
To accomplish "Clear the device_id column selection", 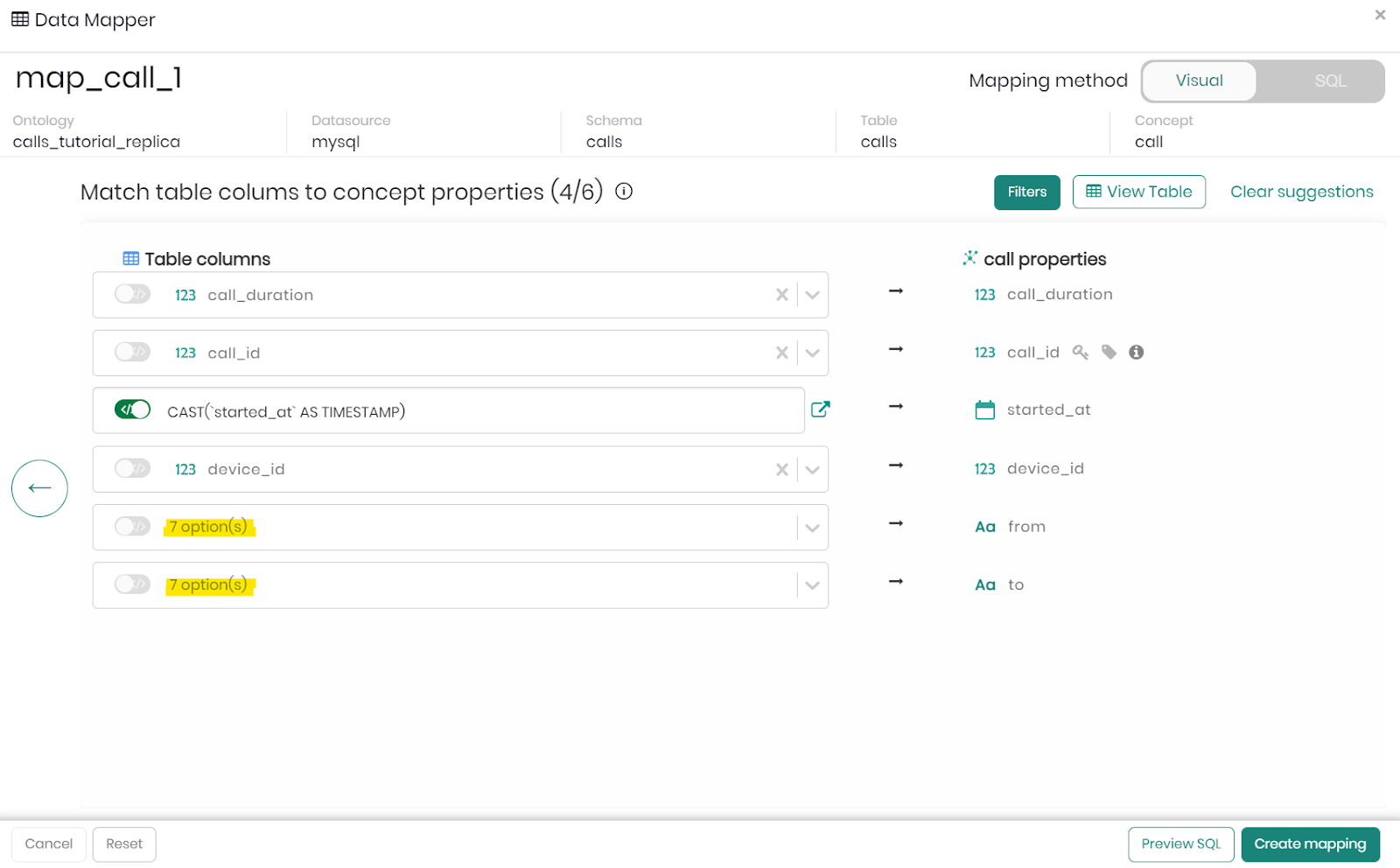I will [x=781, y=470].
